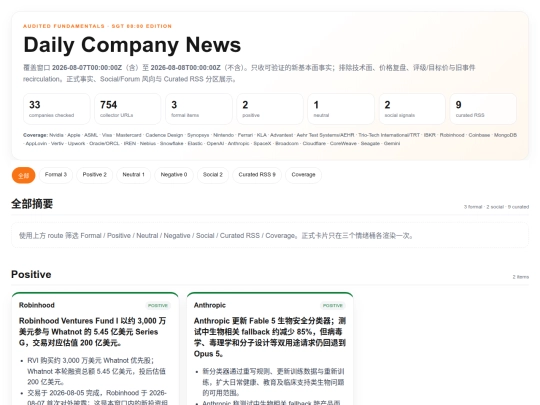
Task: Click the Robinhood Ventures Fund I headline
Action: pos(93,332)
